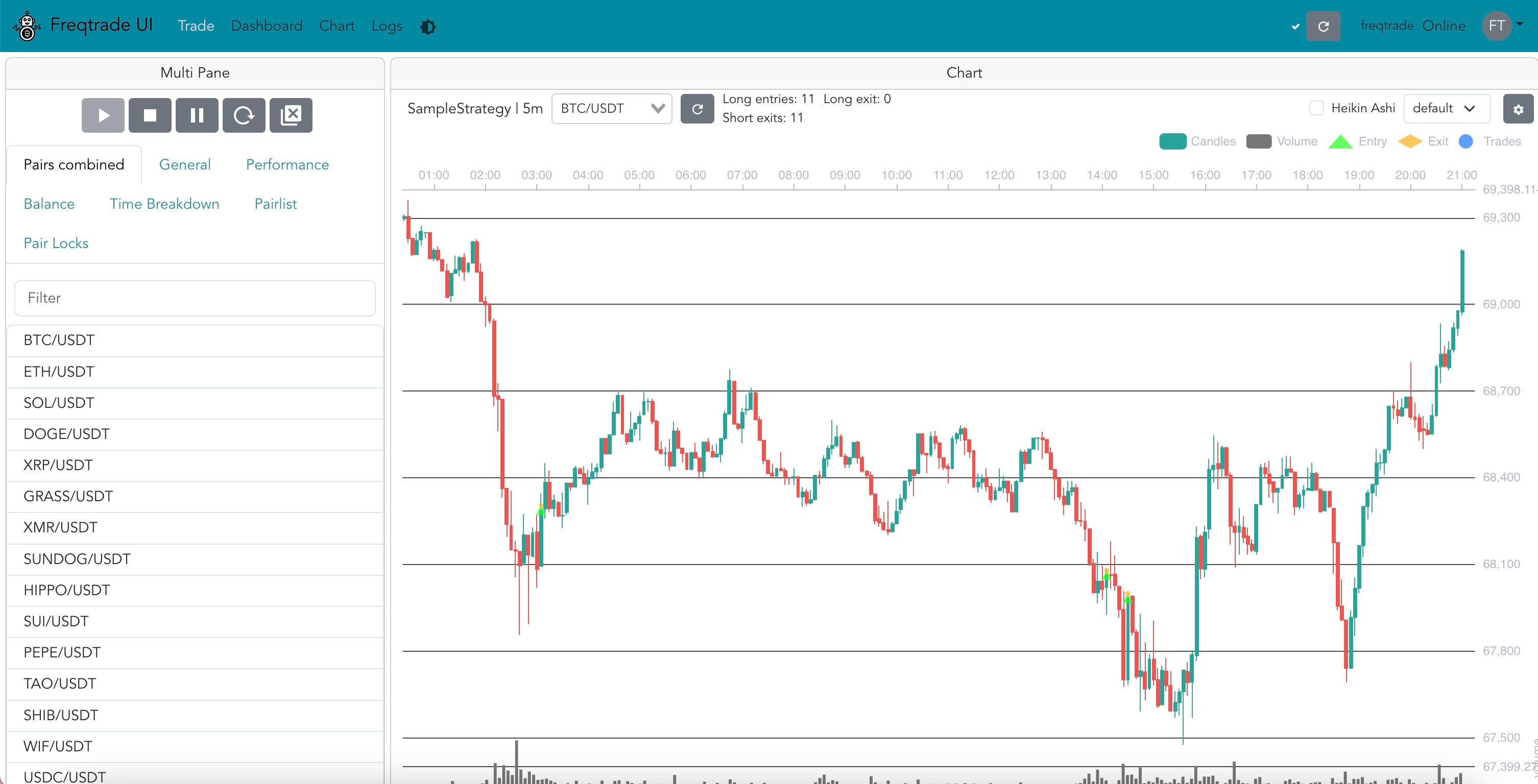Select ETH/USDT from the pair list
This screenshot has width=1538, height=784.
pyautogui.click(x=58, y=371)
